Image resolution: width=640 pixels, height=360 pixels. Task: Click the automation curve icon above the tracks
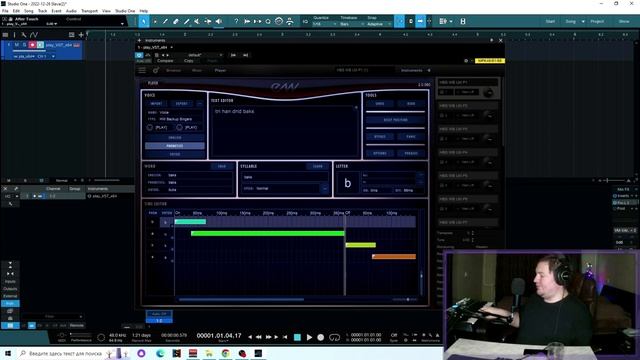coord(34,35)
